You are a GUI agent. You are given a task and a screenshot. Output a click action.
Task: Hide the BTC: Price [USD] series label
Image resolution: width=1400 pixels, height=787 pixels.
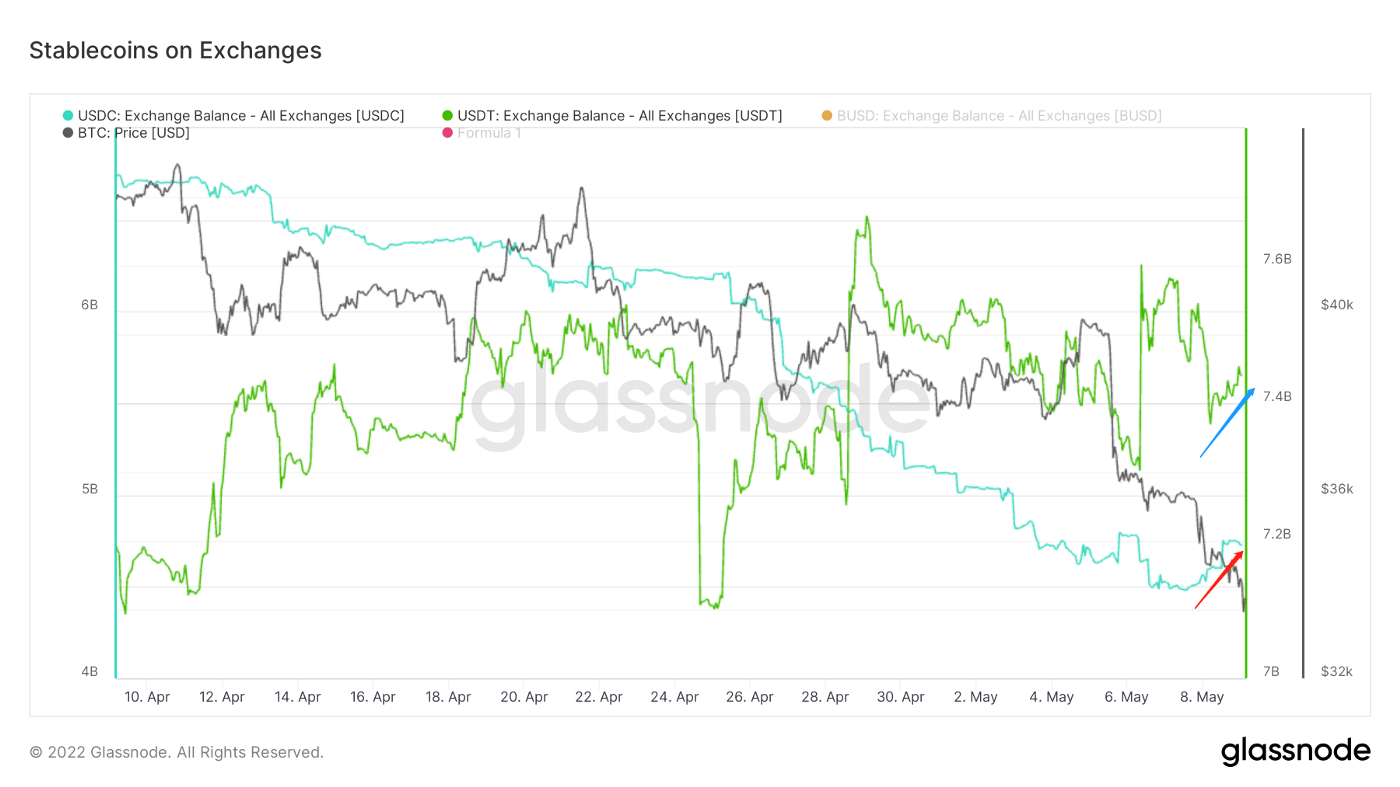133,133
